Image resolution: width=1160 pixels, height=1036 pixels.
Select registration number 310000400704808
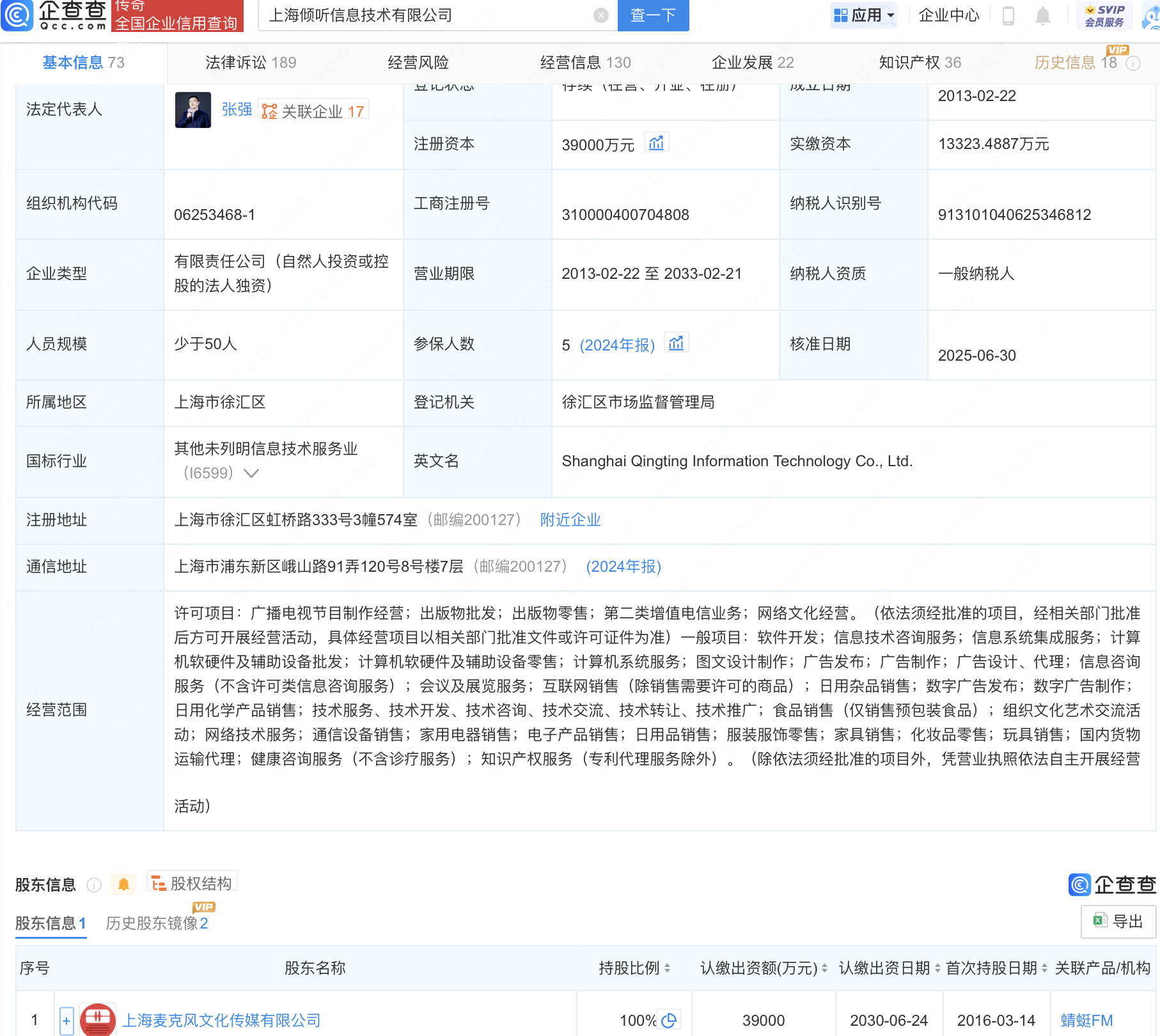pyautogui.click(x=625, y=215)
